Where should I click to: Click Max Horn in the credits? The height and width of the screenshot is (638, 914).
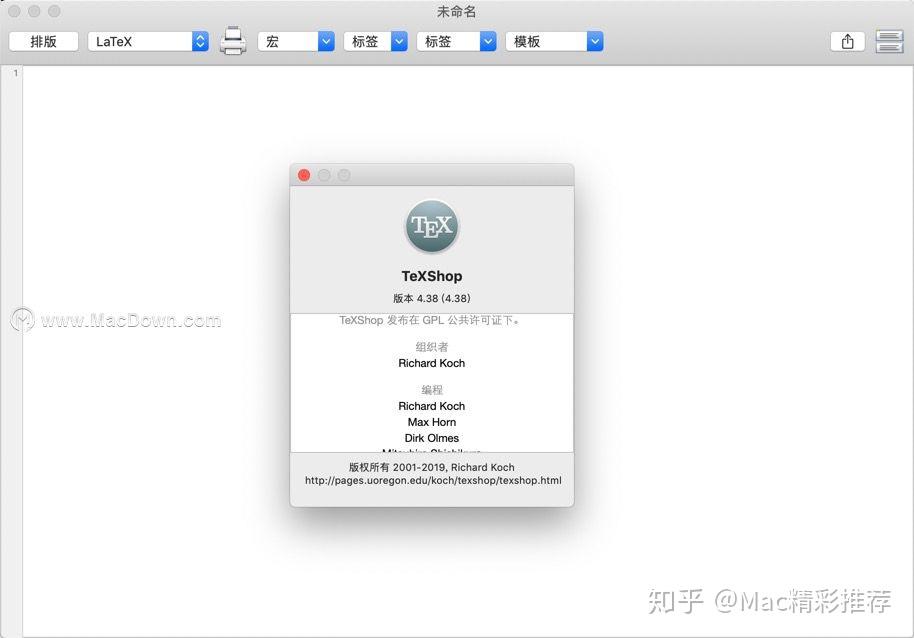pos(432,422)
